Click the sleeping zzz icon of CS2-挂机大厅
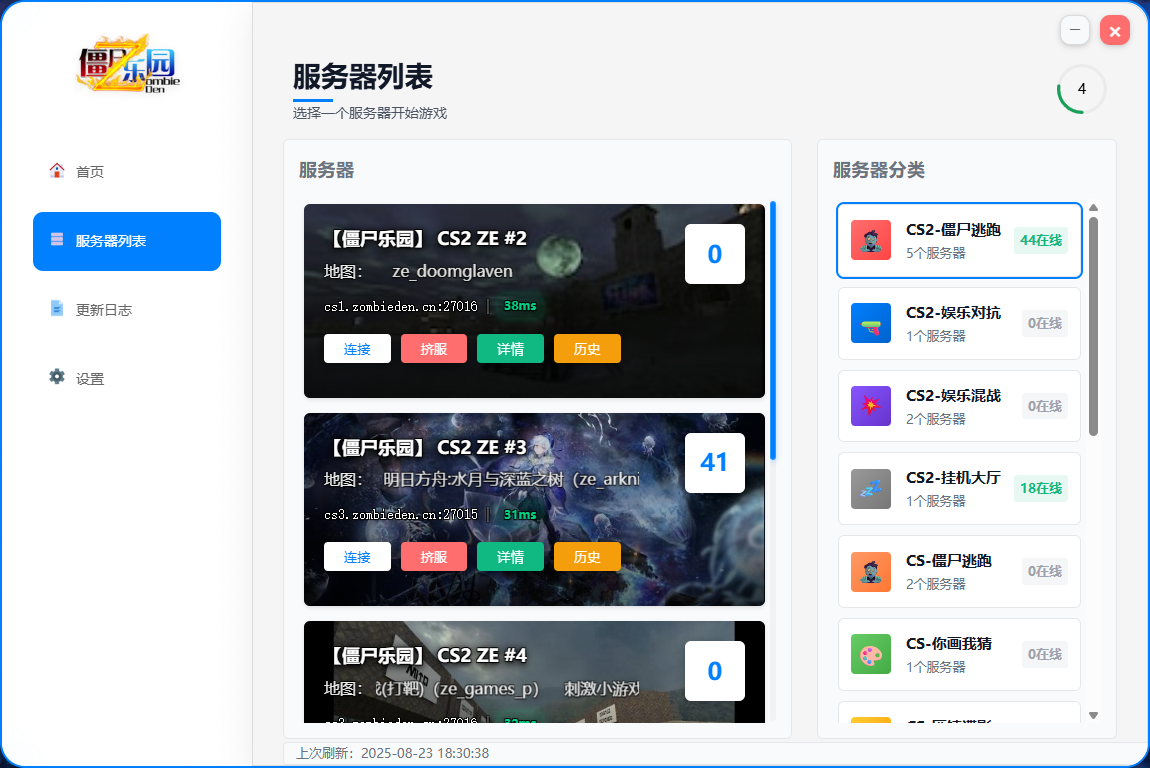1150x768 pixels. point(871,489)
